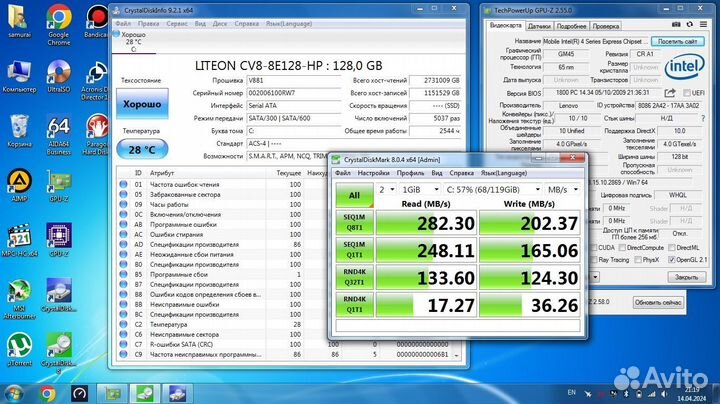Run the SEQ1M Q1T1 test button
Viewport: 720px width, 404px height.
click(354, 250)
